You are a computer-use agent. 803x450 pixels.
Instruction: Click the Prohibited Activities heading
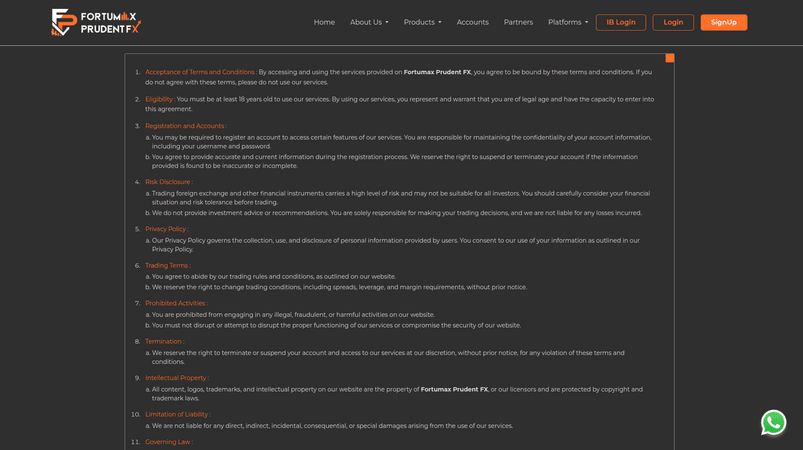(176, 303)
